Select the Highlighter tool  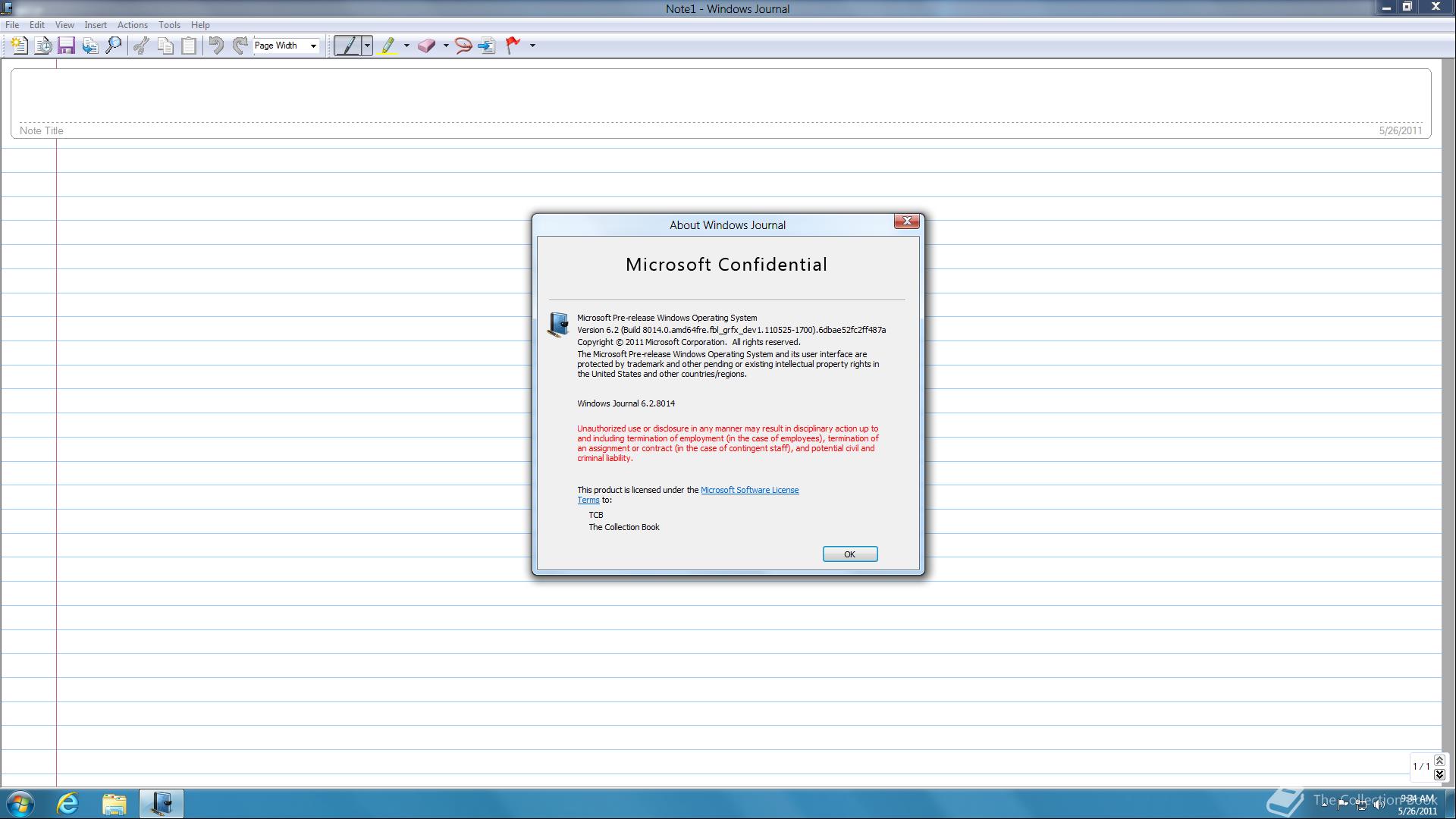pos(388,45)
